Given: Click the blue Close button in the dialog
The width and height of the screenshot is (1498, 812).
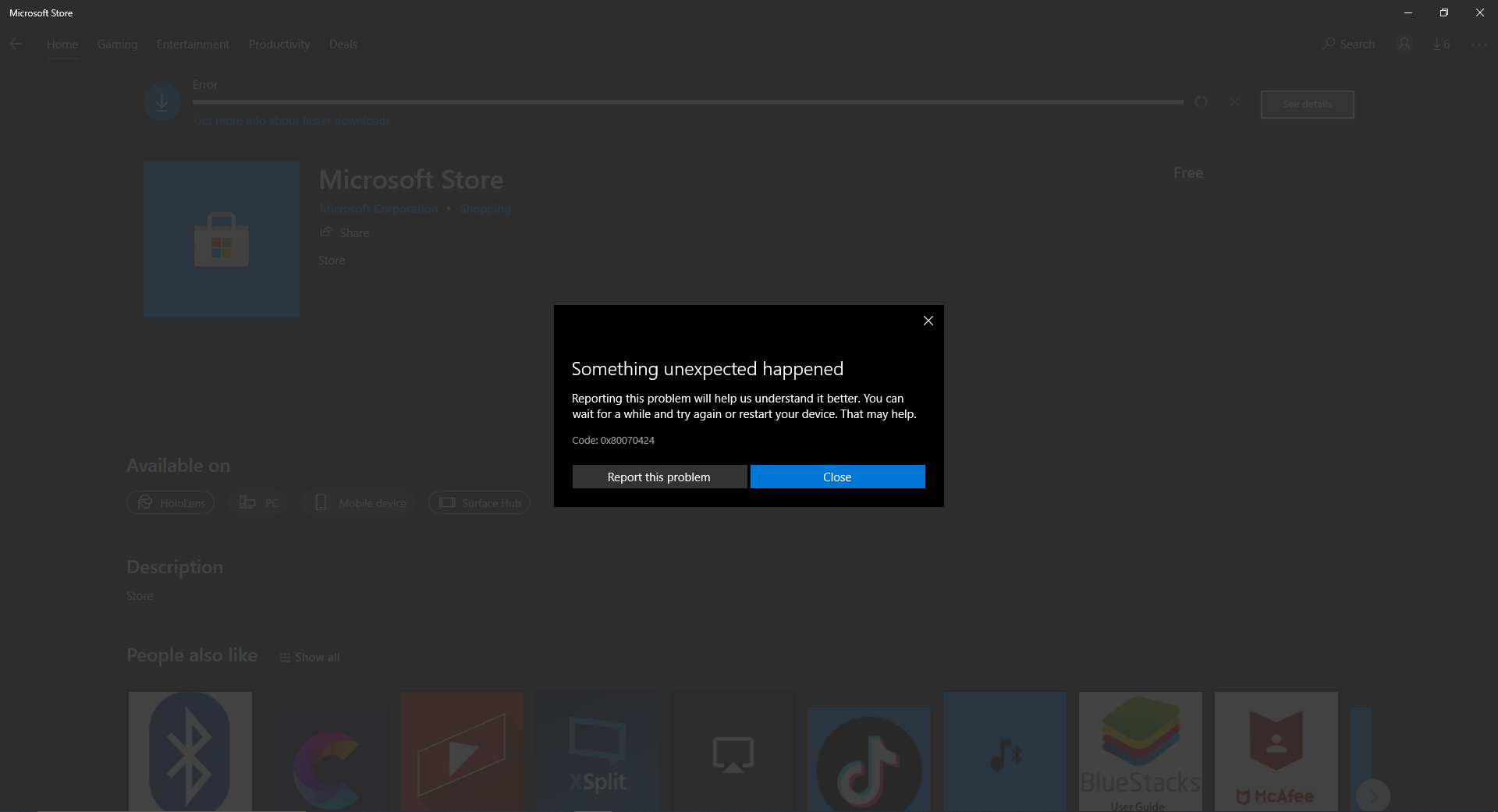Looking at the screenshot, I should [837, 477].
